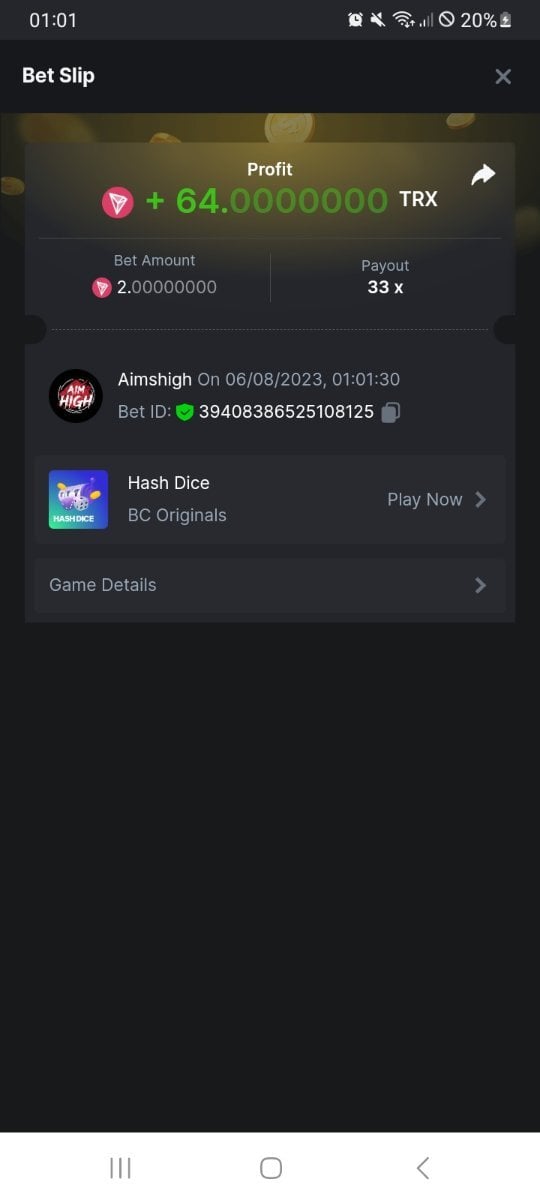540x1200 pixels.
Task: Open the Aimshigh profile avatar
Action: (x=76, y=396)
